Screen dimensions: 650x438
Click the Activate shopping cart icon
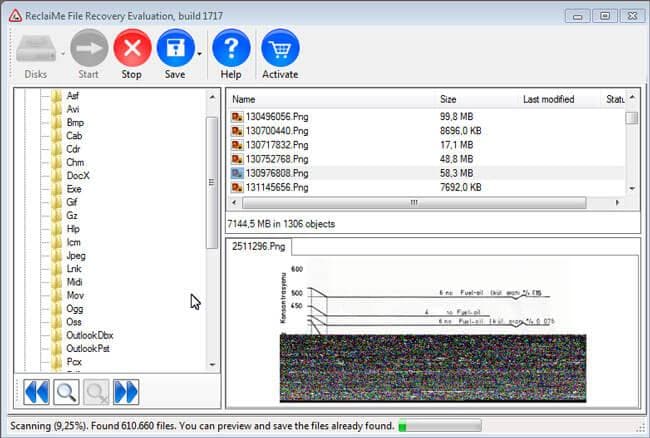pos(281,48)
